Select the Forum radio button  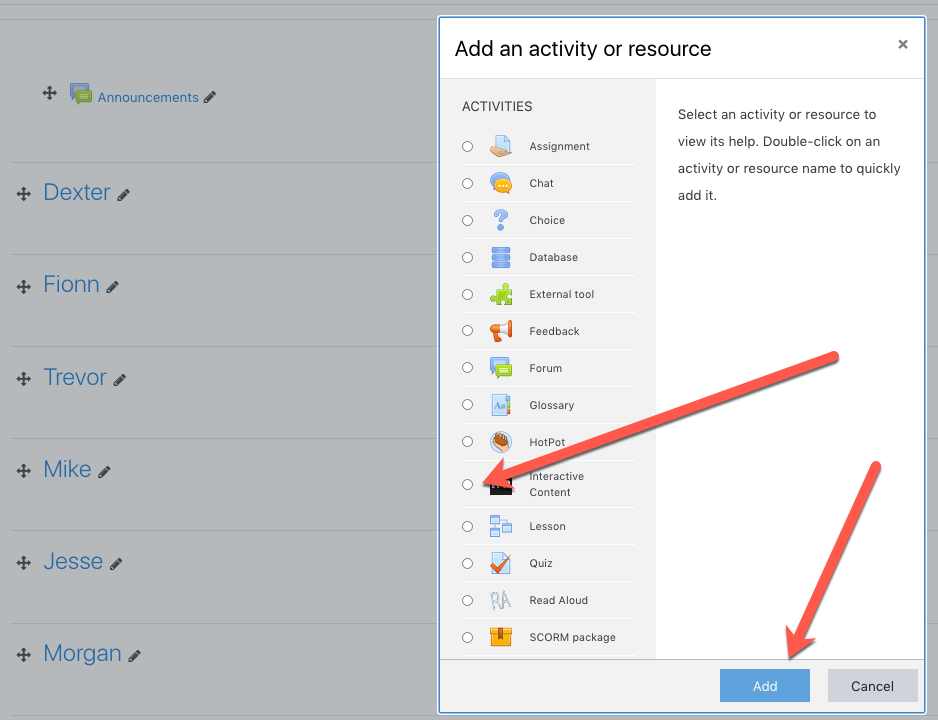[x=467, y=368]
